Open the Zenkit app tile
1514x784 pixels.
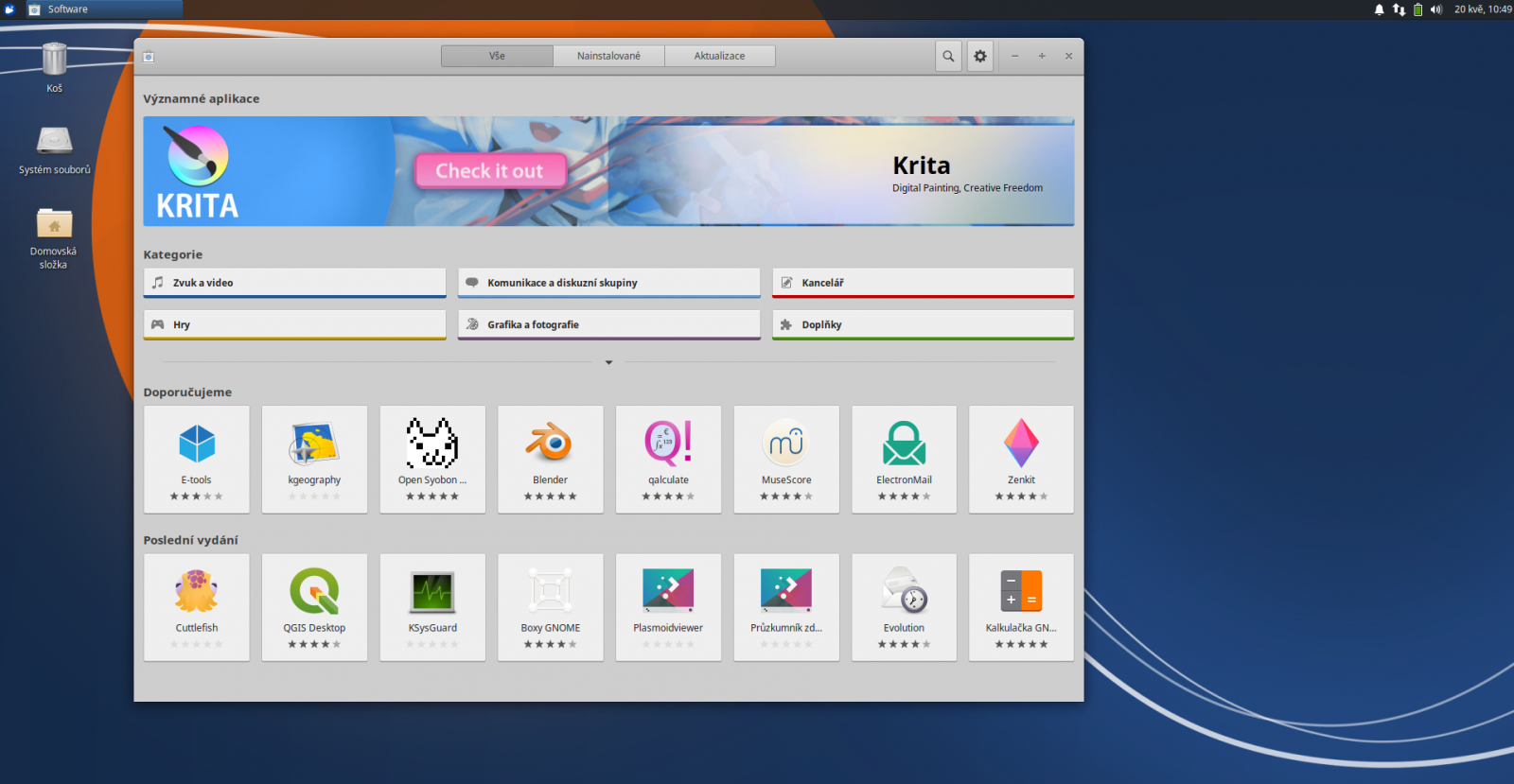coord(1021,460)
